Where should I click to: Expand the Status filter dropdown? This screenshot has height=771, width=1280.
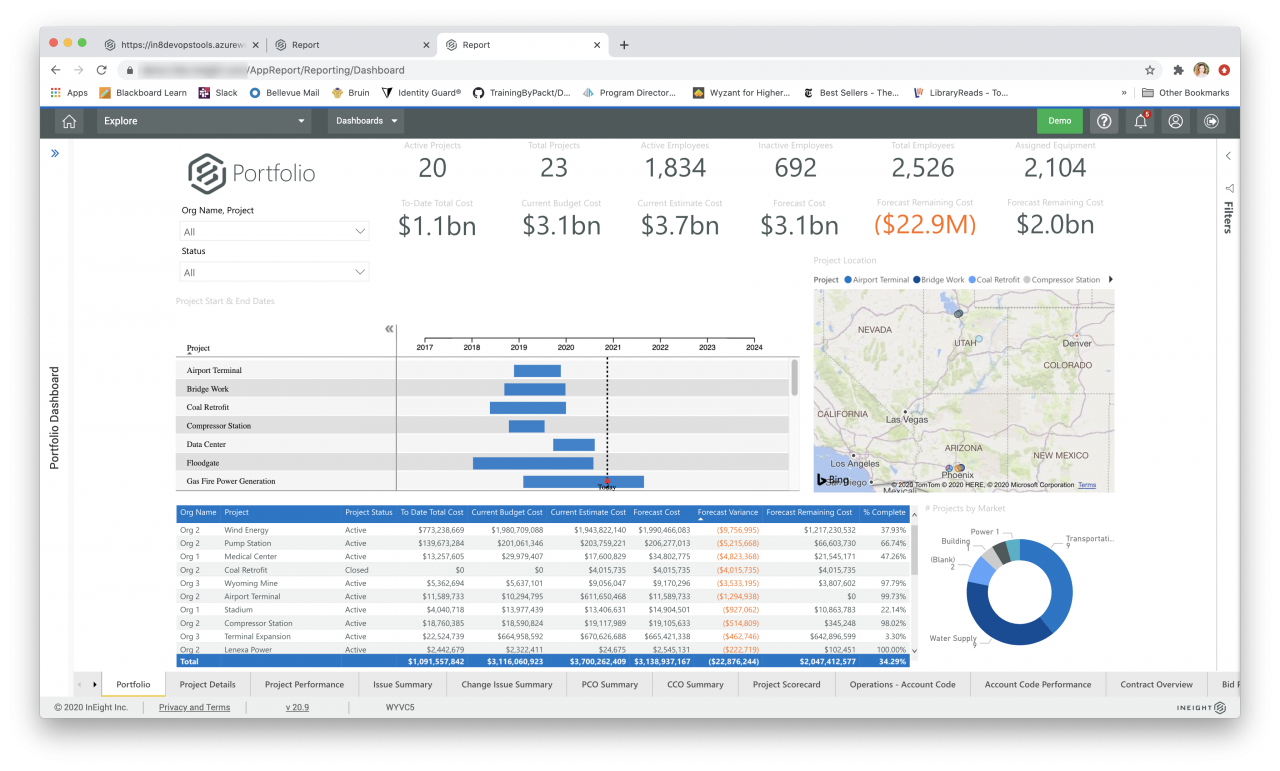[x=275, y=272]
